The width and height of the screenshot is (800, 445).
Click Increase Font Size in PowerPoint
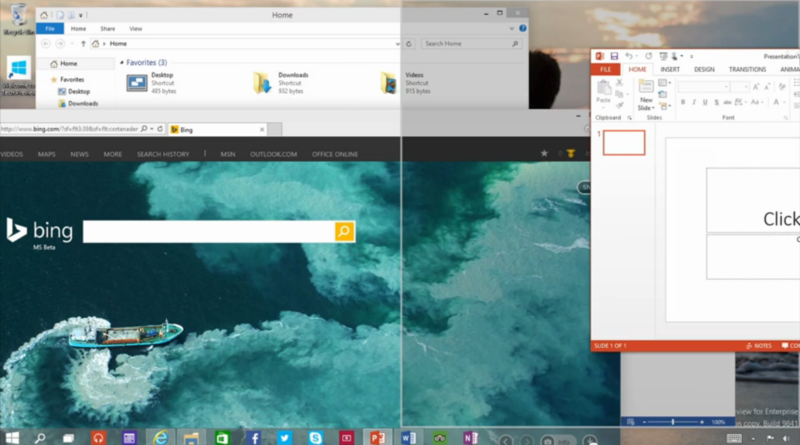pyautogui.click(x=756, y=87)
